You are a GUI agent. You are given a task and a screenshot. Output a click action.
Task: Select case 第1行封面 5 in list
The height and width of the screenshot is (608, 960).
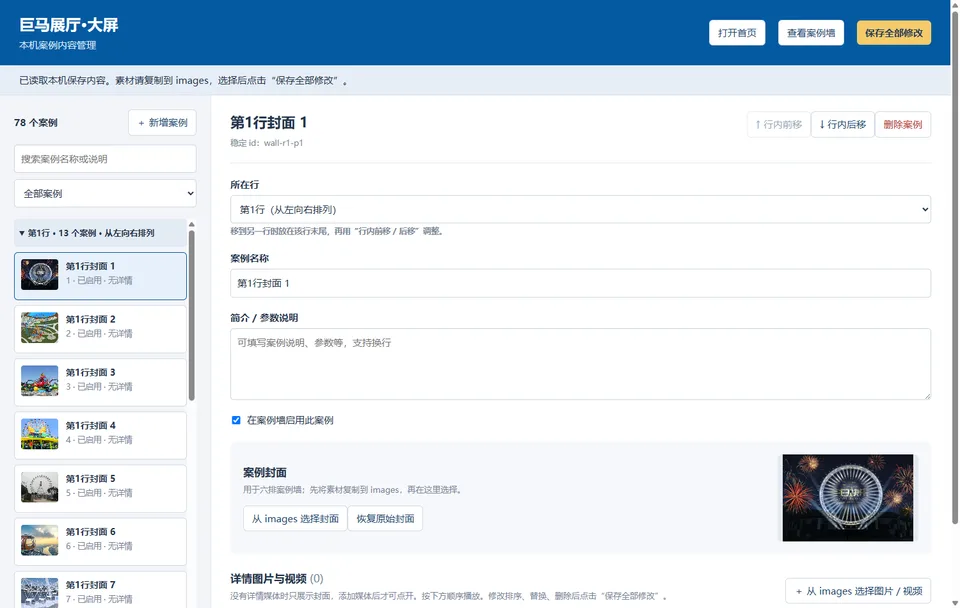[x=100, y=489]
